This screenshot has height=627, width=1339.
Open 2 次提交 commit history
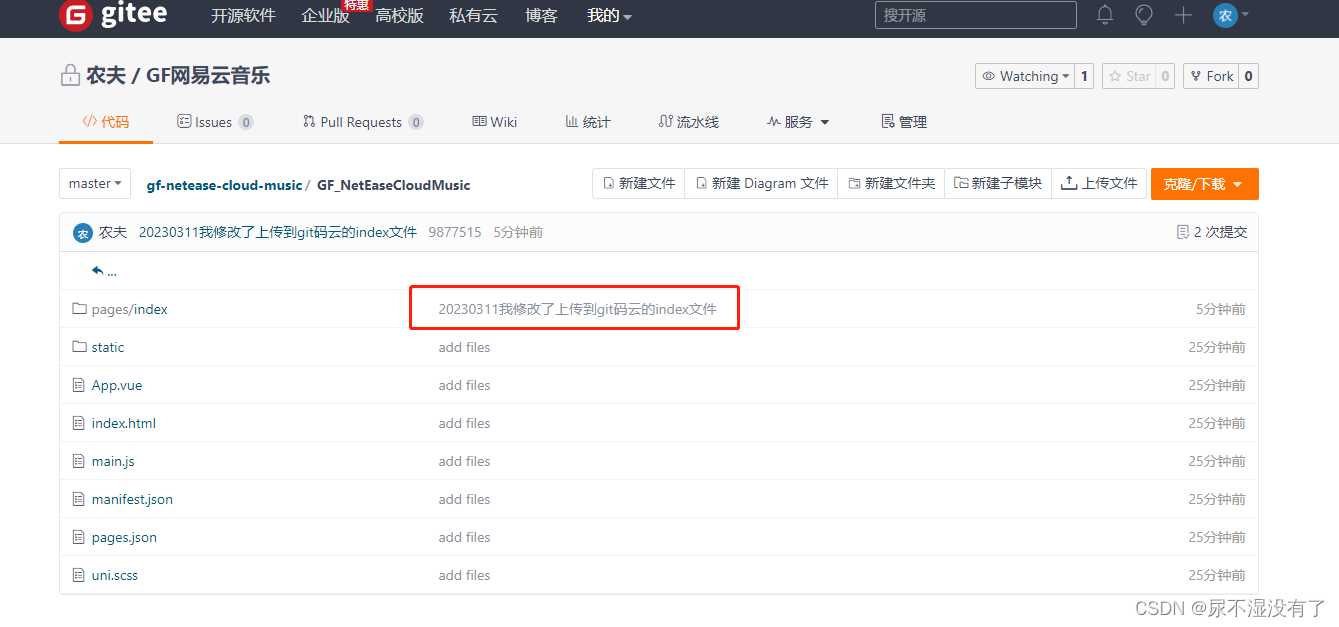point(1212,232)
